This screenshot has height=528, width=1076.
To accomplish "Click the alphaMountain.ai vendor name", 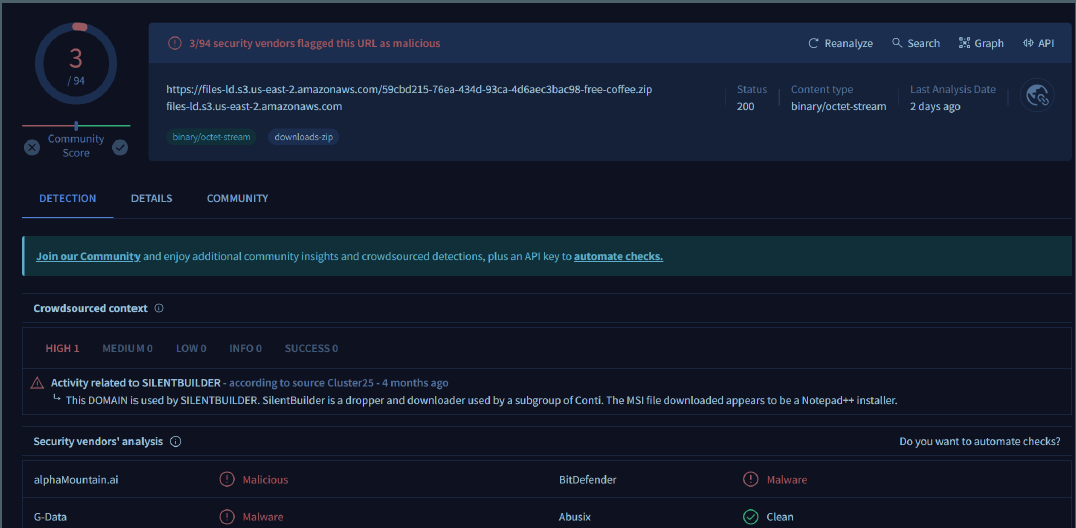I will [x=76, y=480].
